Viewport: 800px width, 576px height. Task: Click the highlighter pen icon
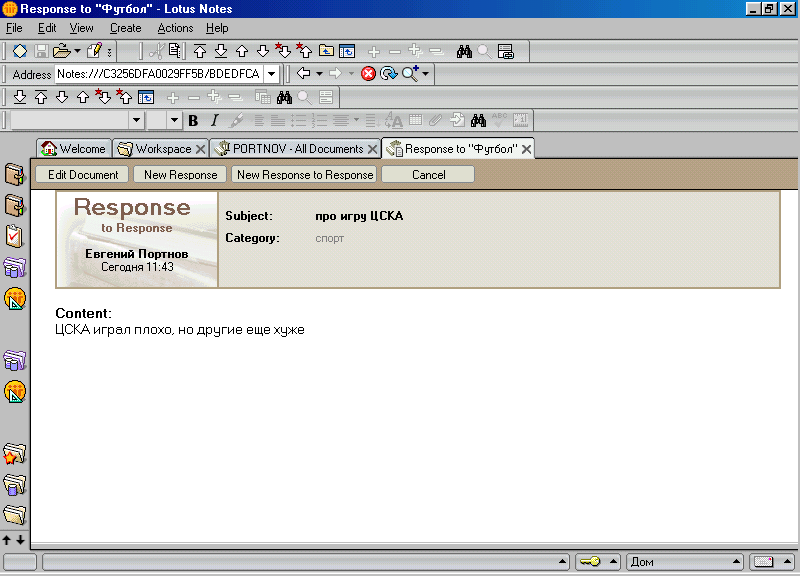pyautogui.click(x=236, y=120)
